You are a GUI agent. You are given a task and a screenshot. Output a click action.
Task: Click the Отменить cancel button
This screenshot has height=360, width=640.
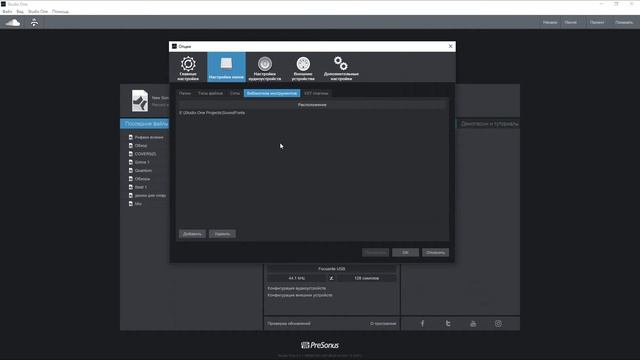pos(436,253)
